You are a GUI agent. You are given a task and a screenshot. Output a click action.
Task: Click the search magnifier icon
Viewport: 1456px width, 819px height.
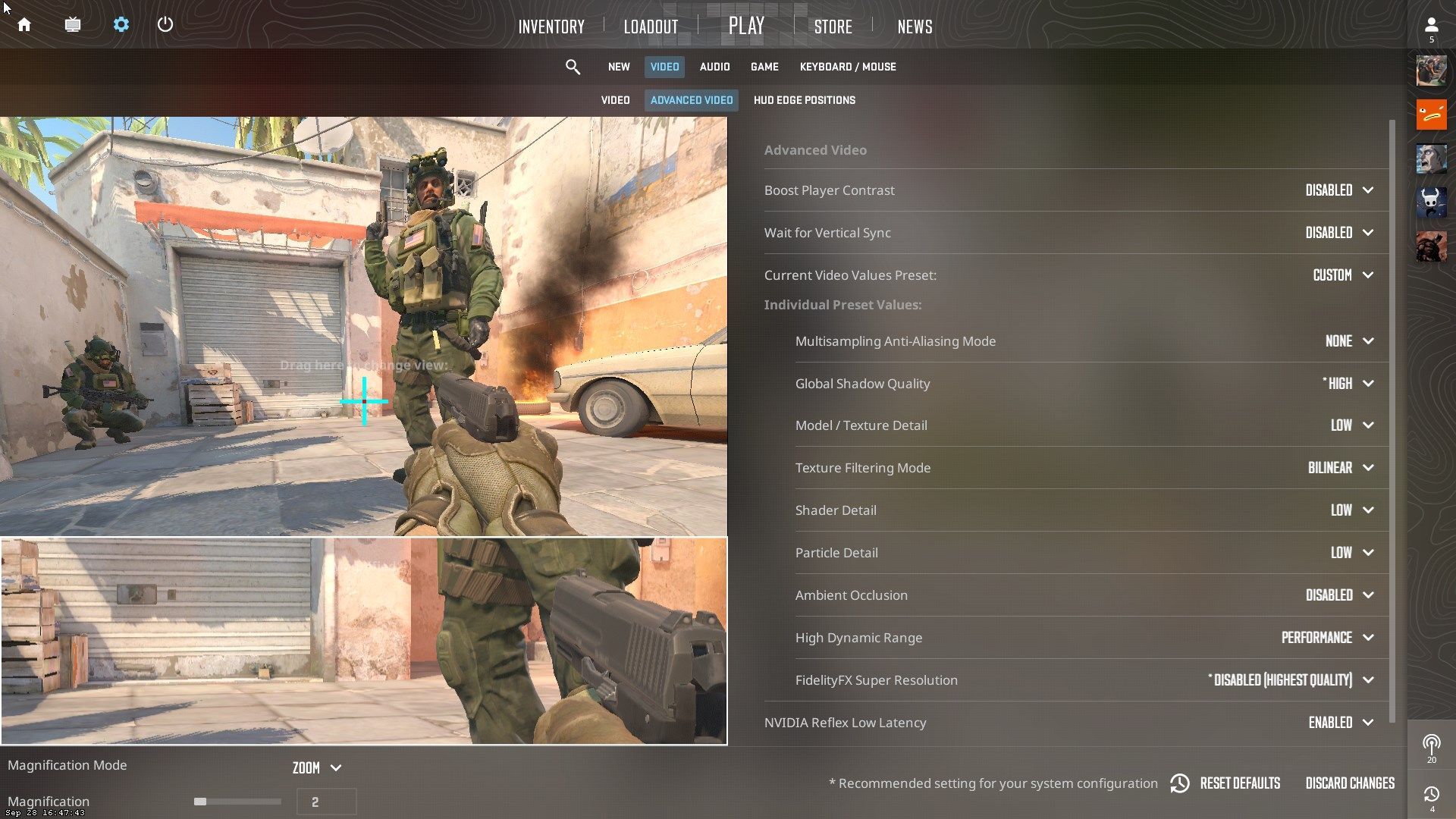pyautogui.click(x=572, y=66)
